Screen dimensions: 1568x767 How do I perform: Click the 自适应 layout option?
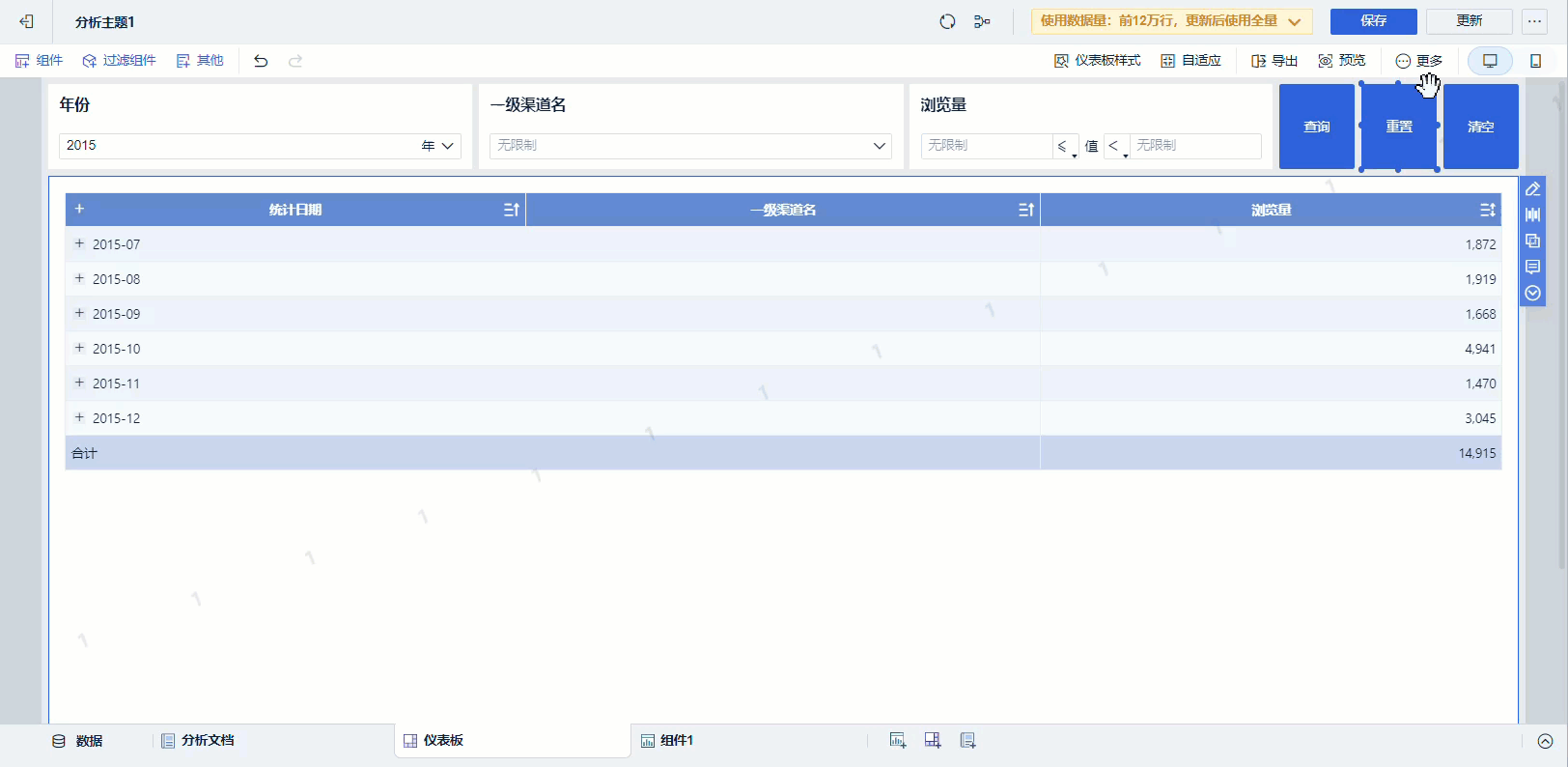pos(1190,61)
